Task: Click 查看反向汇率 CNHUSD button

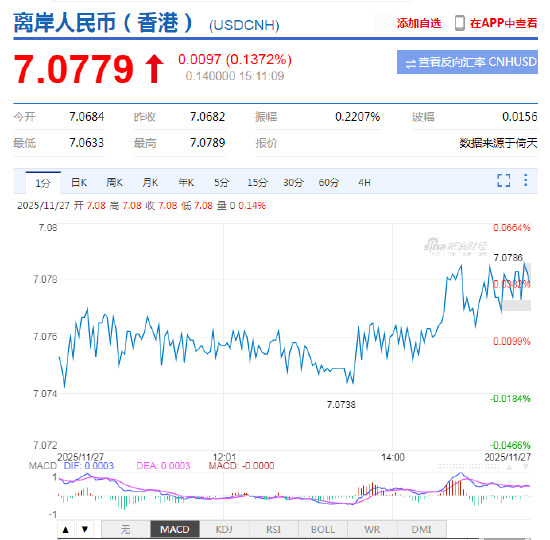Action: [x=467, y=62]
